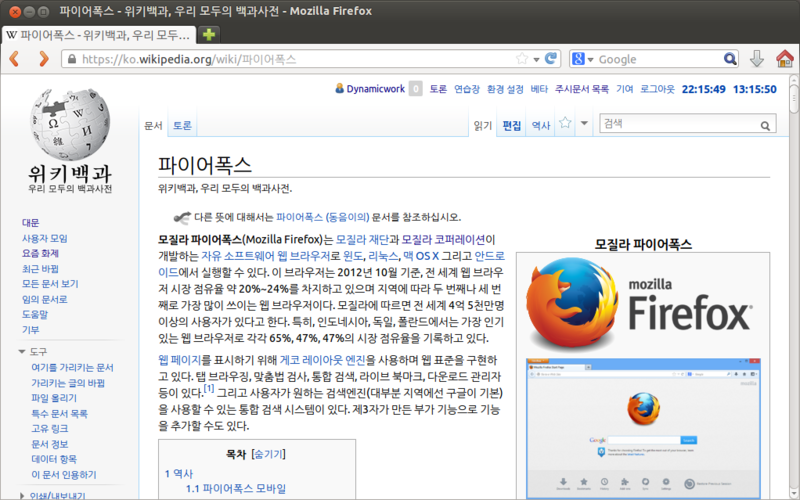Click the 13:15:50 clock
800x500 pixels.
point(755,89)
